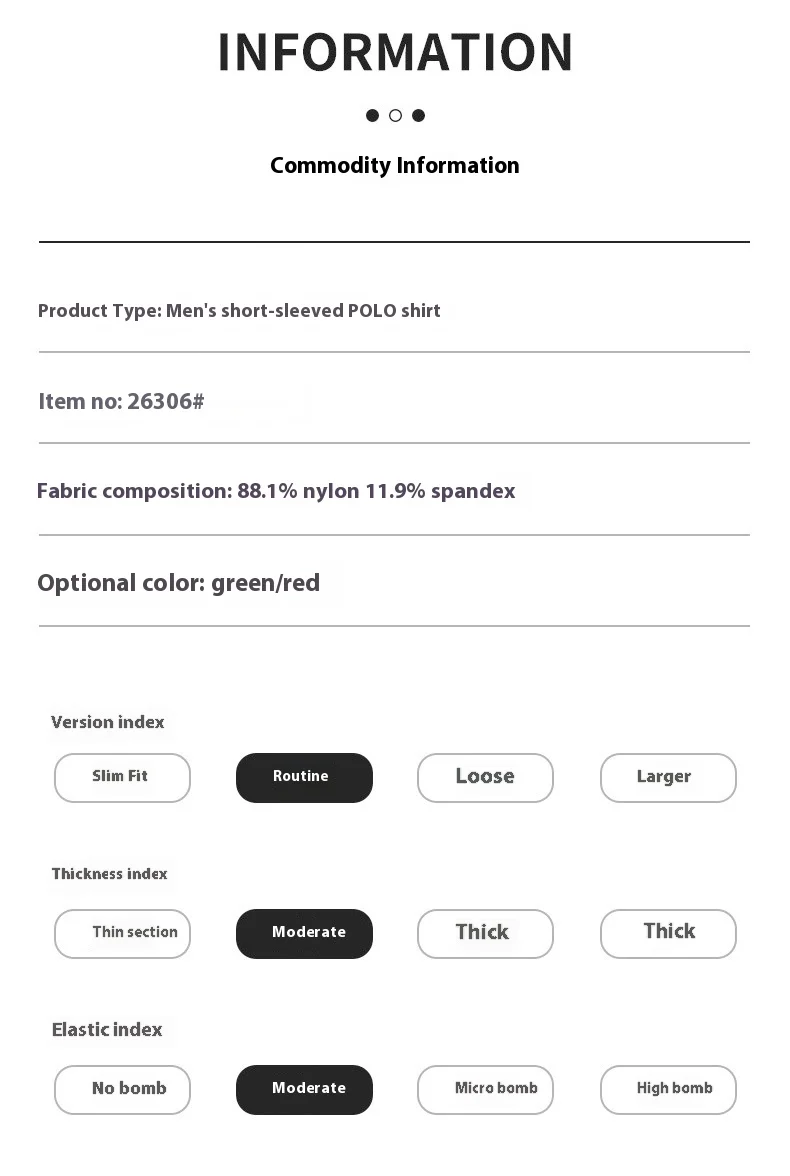Select the Loose version option

click(x=485, y=777)
